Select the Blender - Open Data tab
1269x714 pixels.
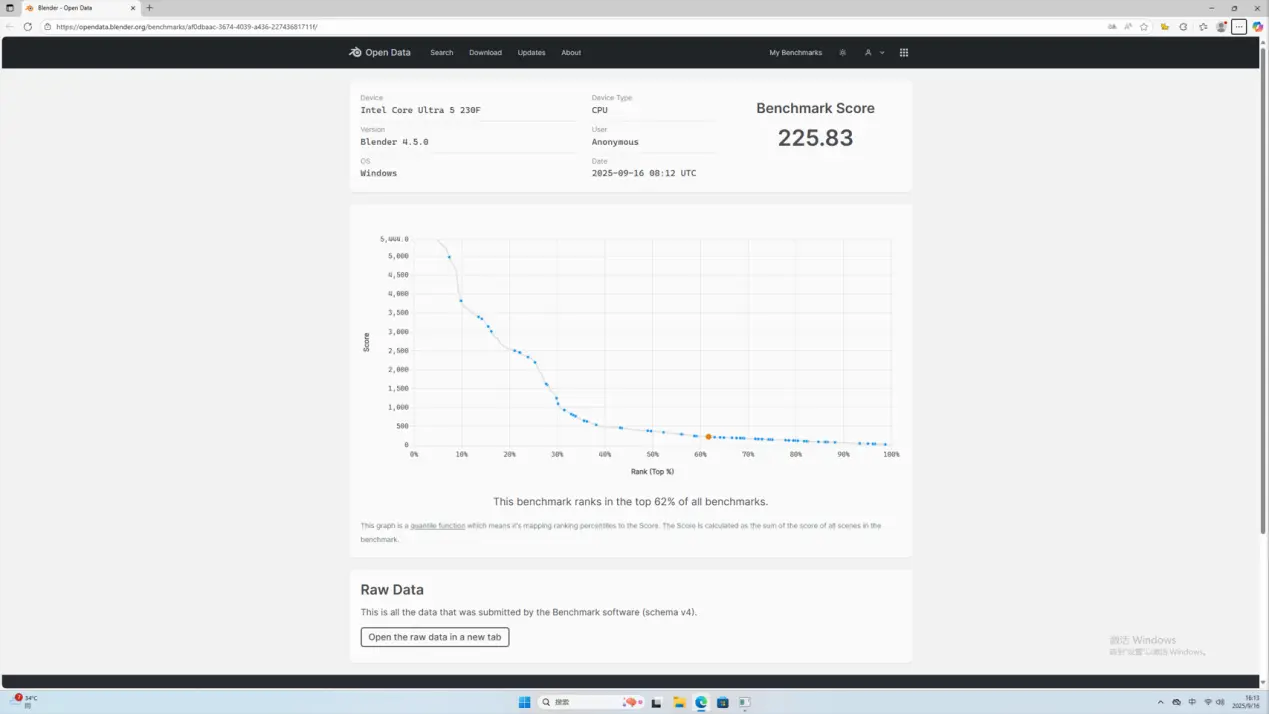click(x=80, y=8)
